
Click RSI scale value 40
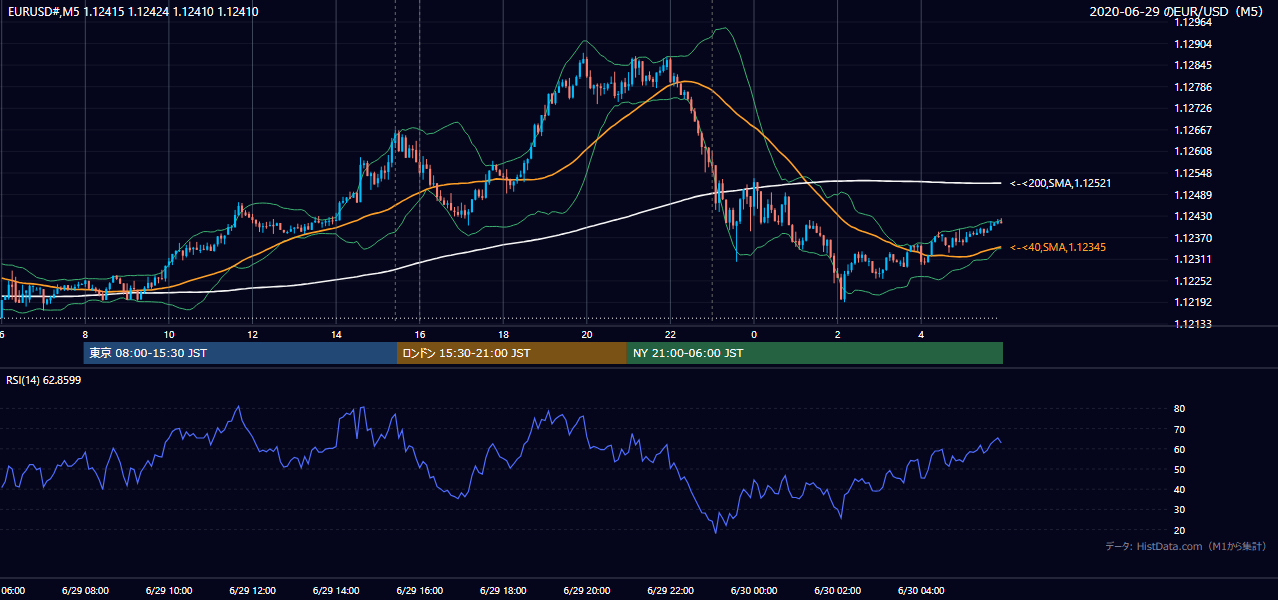[x=1179, y=489]
